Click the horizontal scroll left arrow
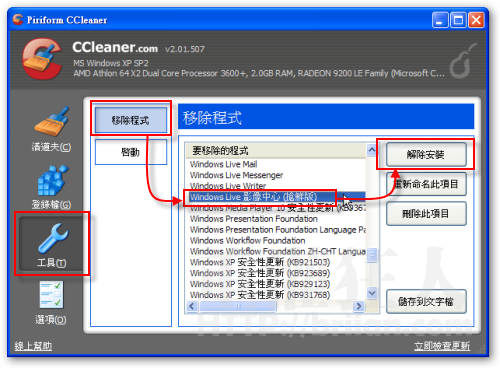This screenshot has width=500, height=368. pos(192,306)
